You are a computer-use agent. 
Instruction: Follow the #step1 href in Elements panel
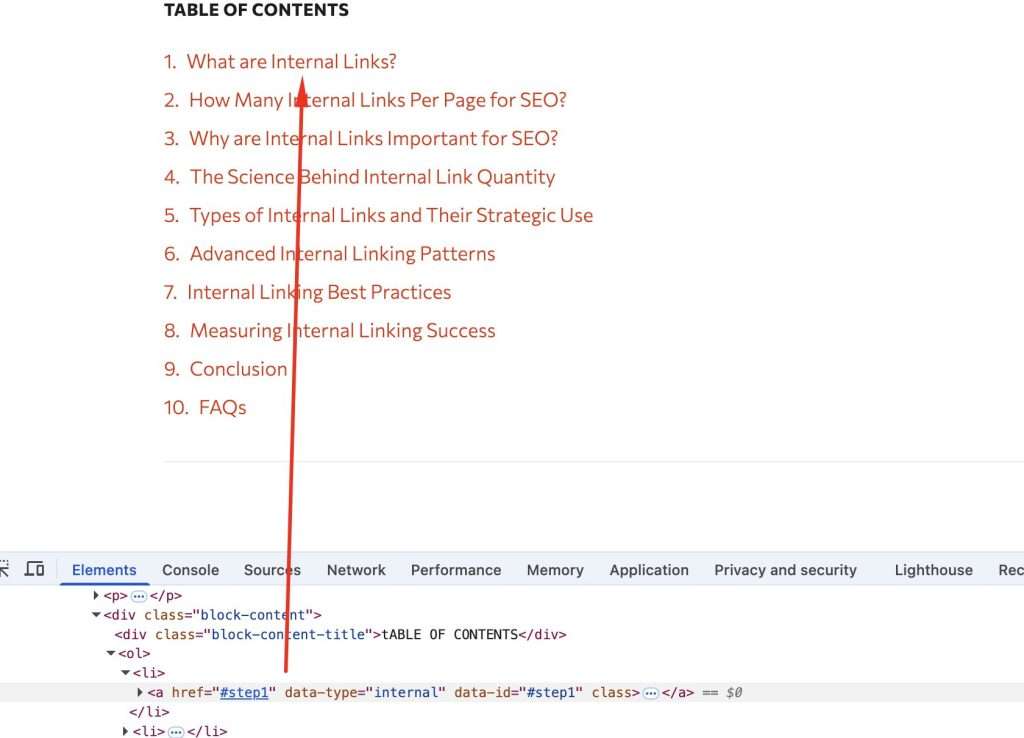tap(244, 692)
